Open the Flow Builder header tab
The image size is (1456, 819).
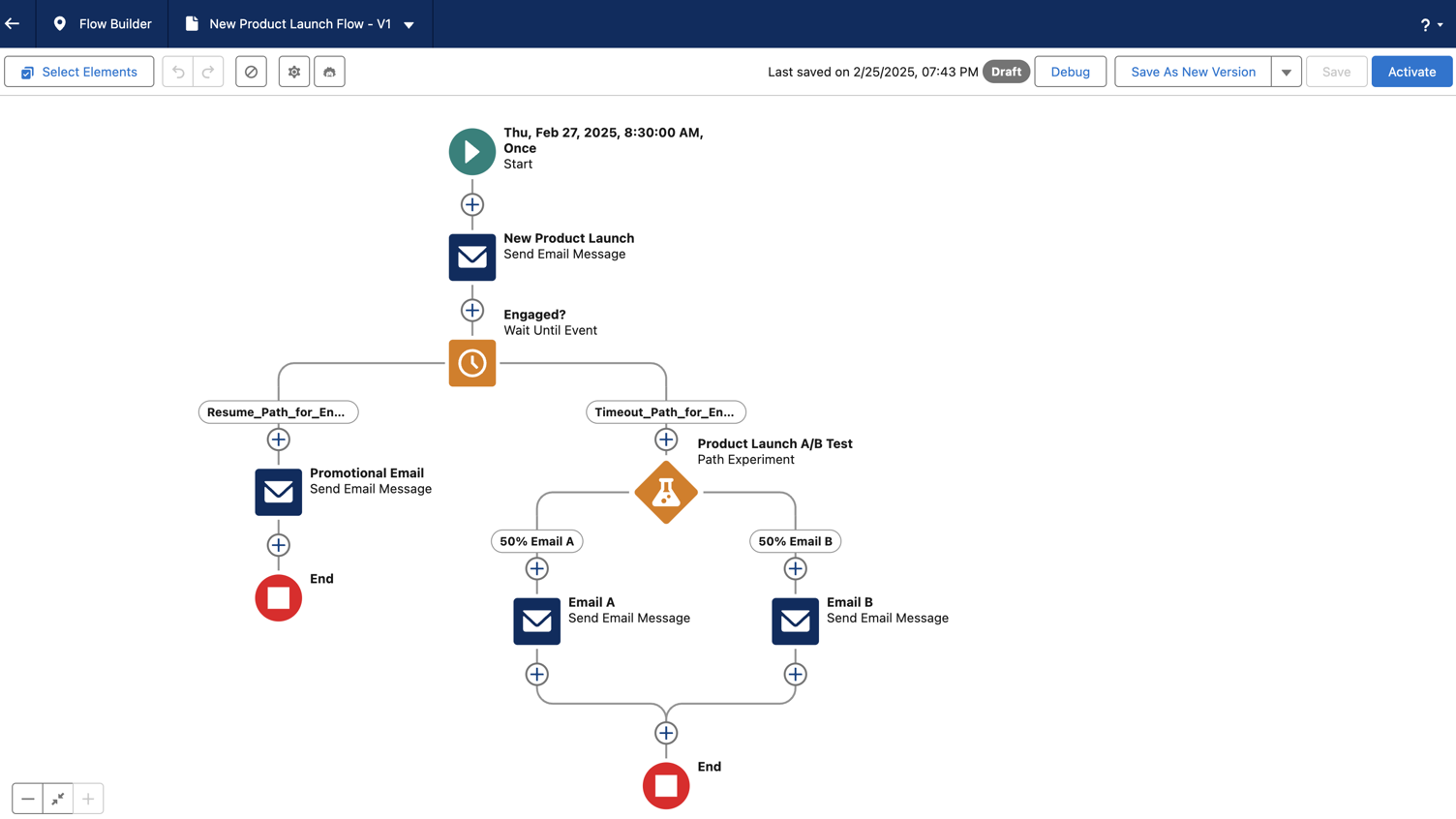click(x=103, y=24)
